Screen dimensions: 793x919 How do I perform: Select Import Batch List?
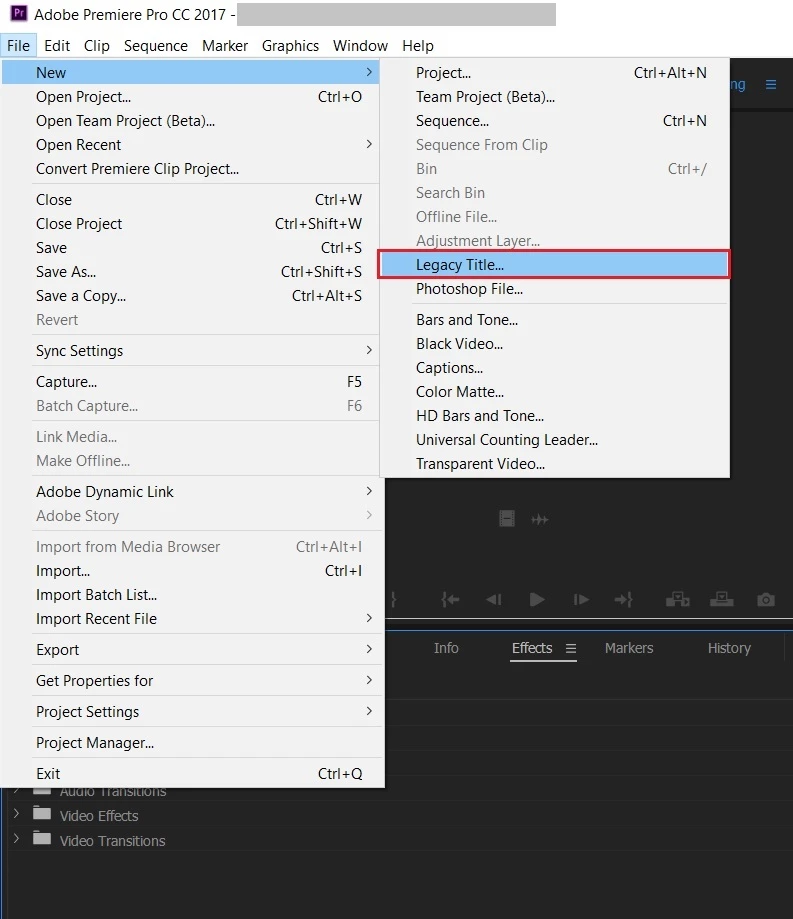point(190,595)
